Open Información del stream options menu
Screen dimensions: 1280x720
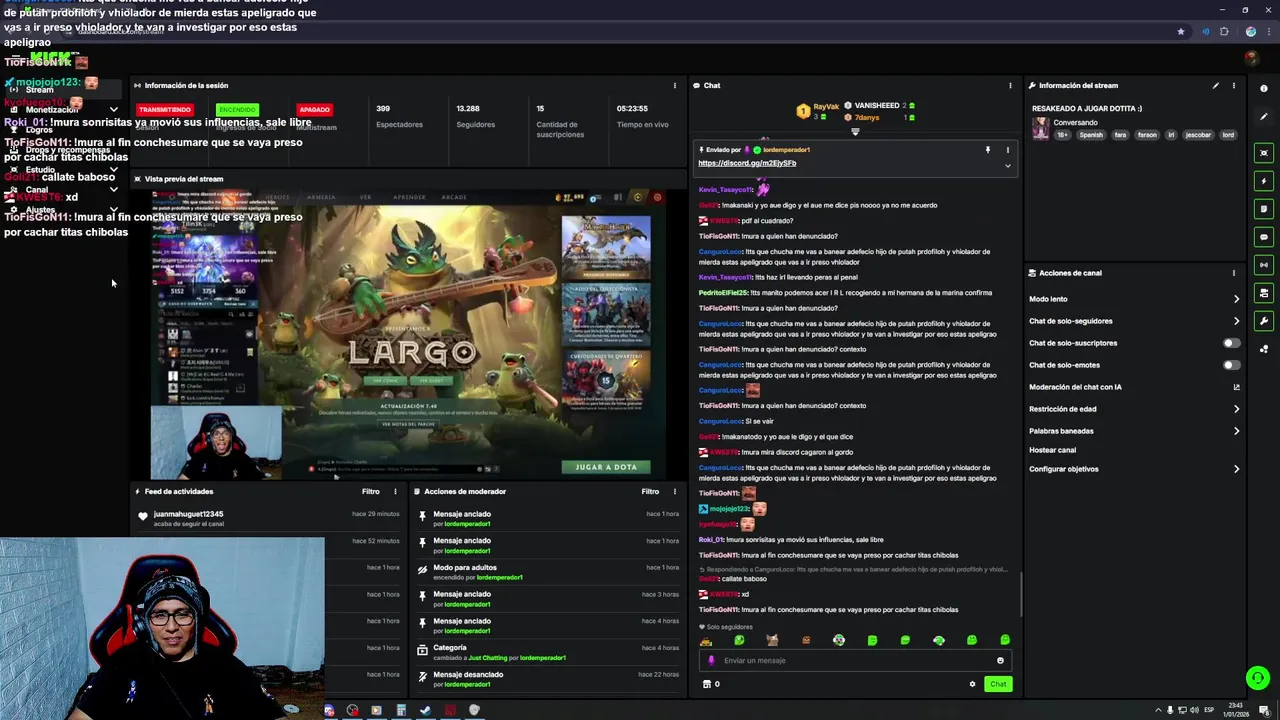1233,86
